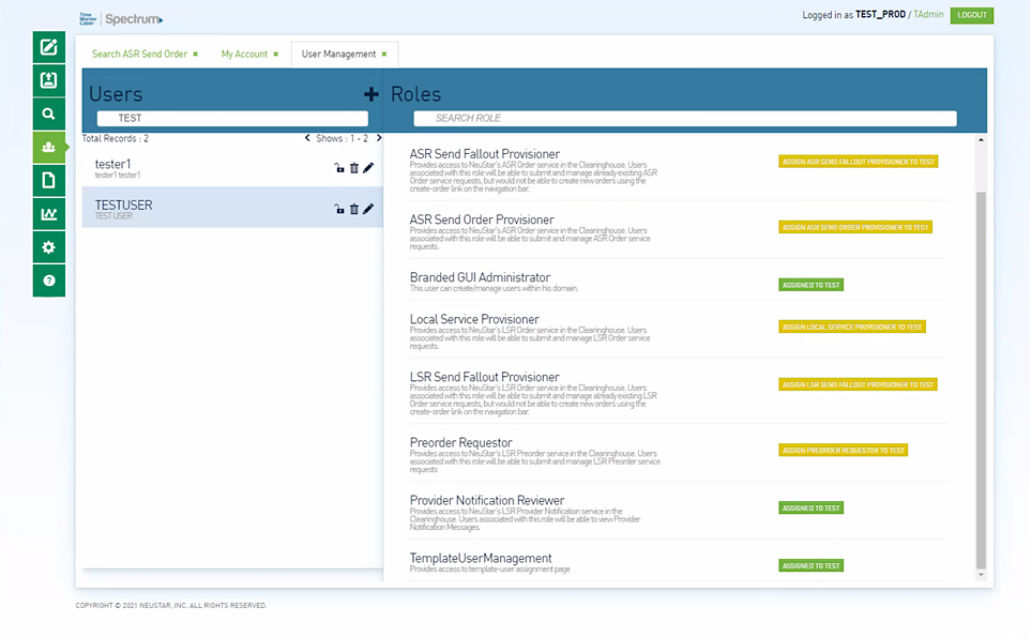Switch to Search ASR Send Order tab
The width and height of the screenshot is (1030, 637).
(139, 54)
